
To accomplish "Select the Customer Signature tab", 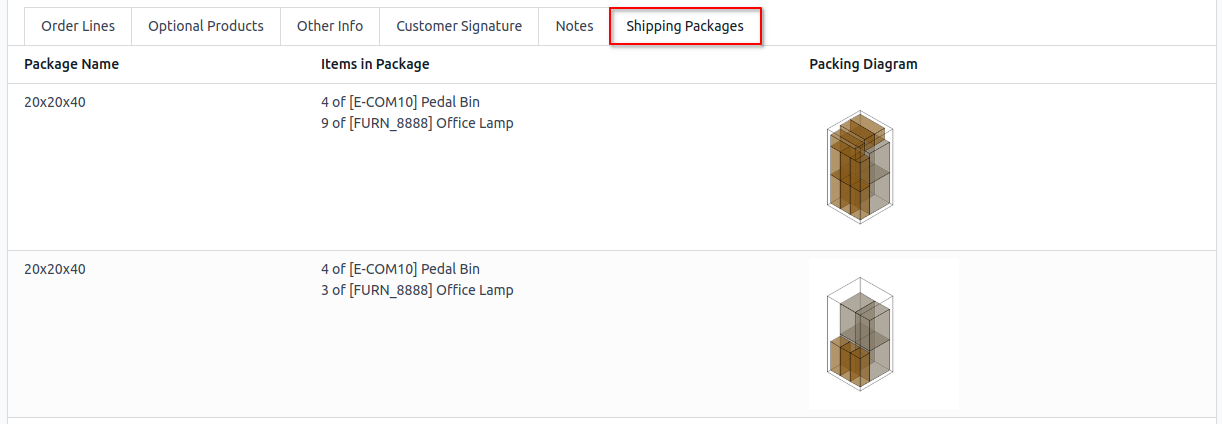I will click(x=459, y=26).
